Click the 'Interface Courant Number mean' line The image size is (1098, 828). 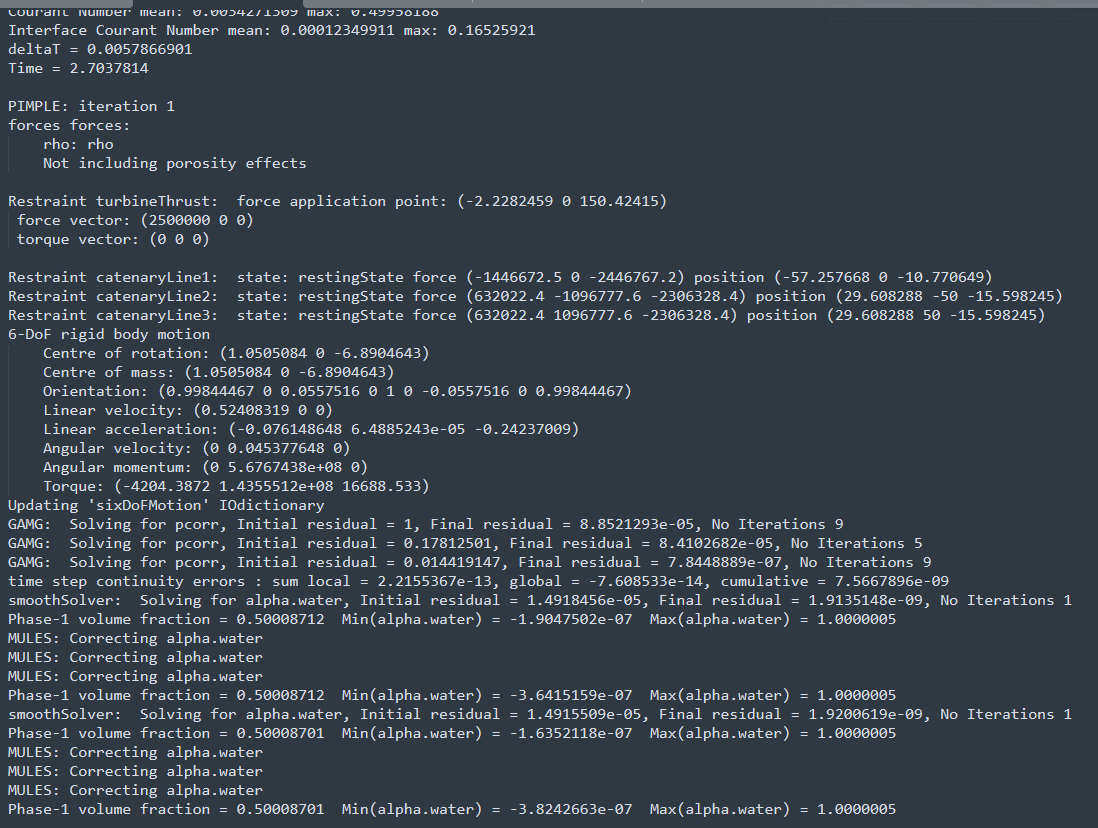271,30
